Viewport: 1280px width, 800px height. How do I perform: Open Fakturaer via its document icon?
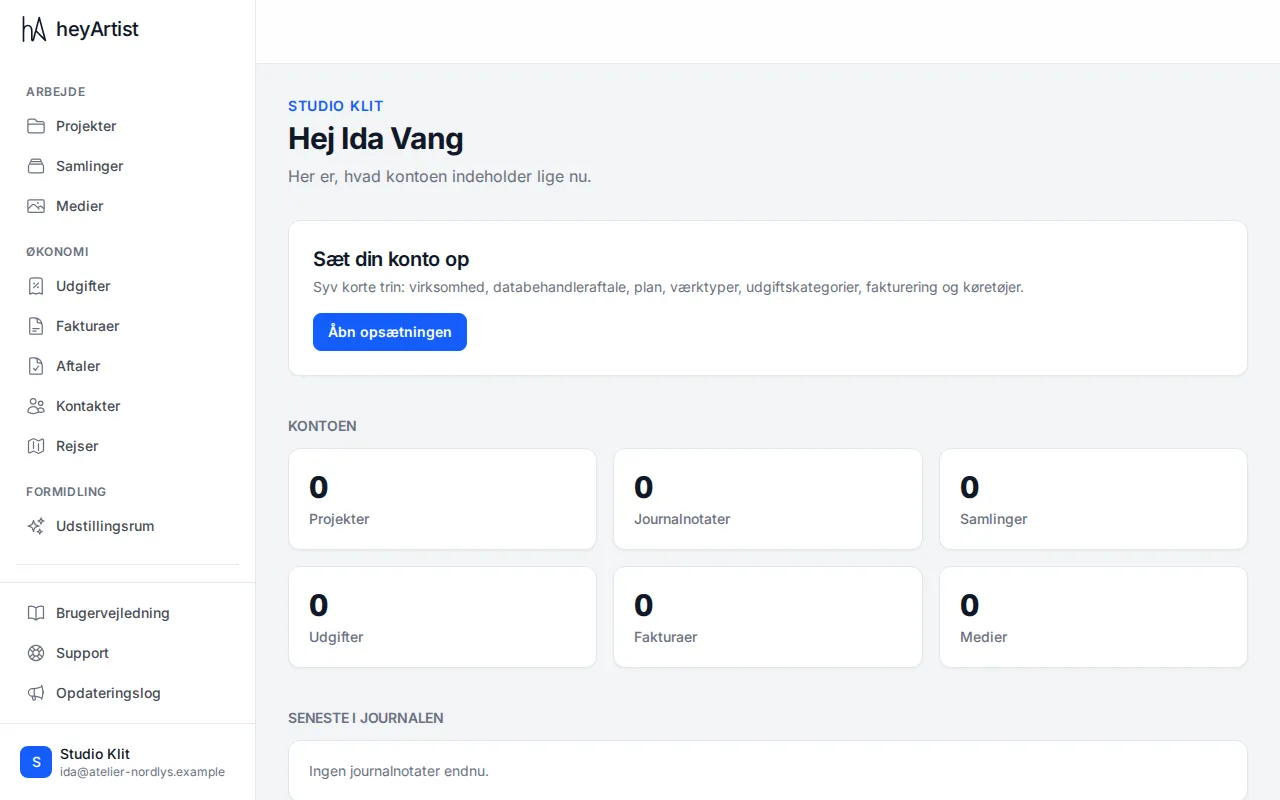pos(36,326)
